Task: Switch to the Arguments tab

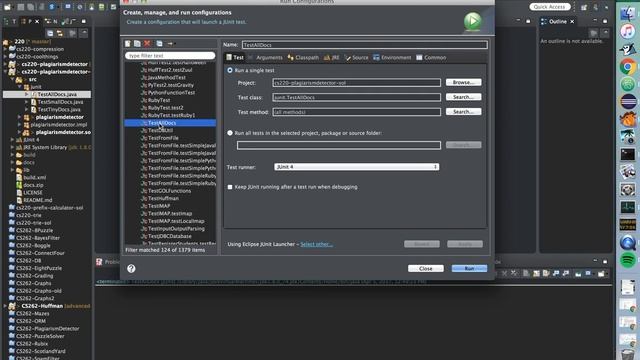Action: (x=265, y=58)
